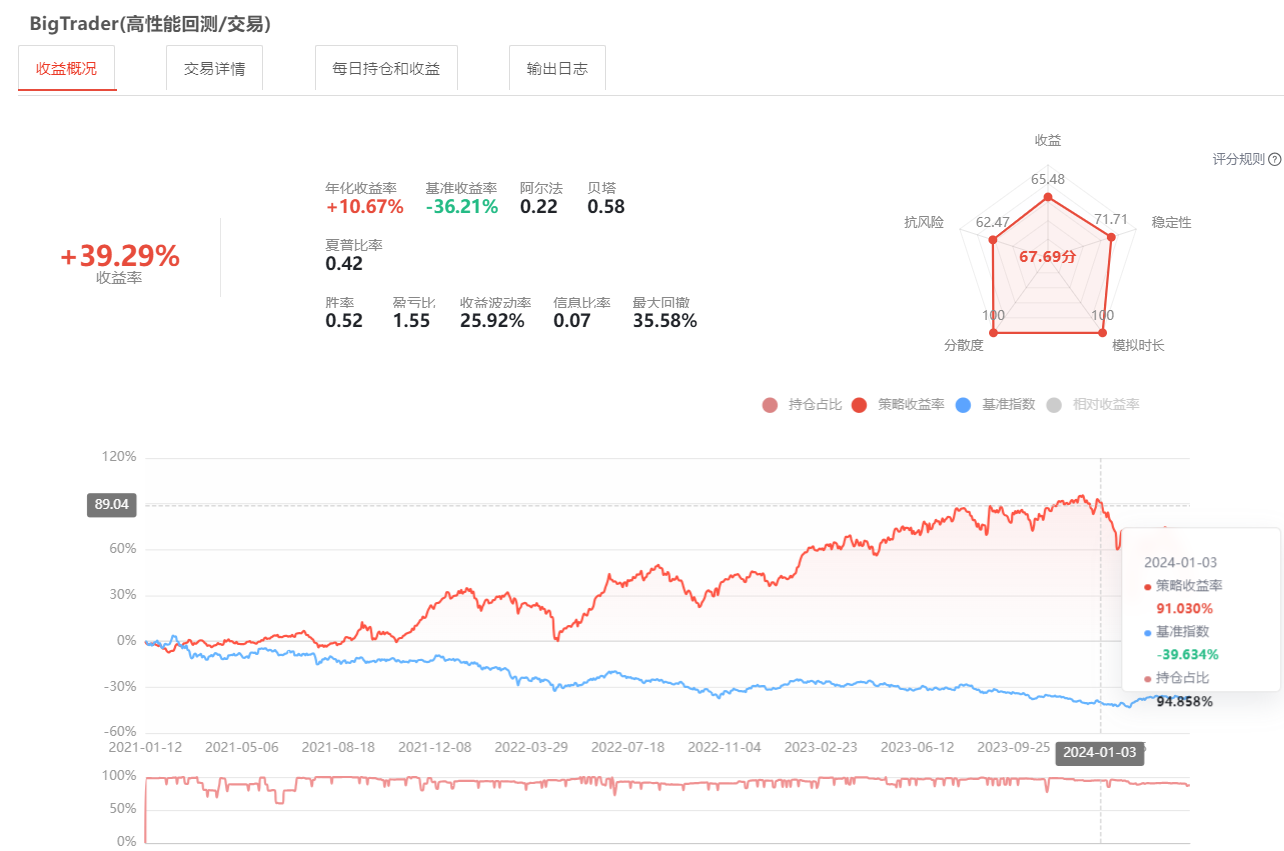
Task: Hide the 策略收益率 legend series
Action: coord(897,405)
